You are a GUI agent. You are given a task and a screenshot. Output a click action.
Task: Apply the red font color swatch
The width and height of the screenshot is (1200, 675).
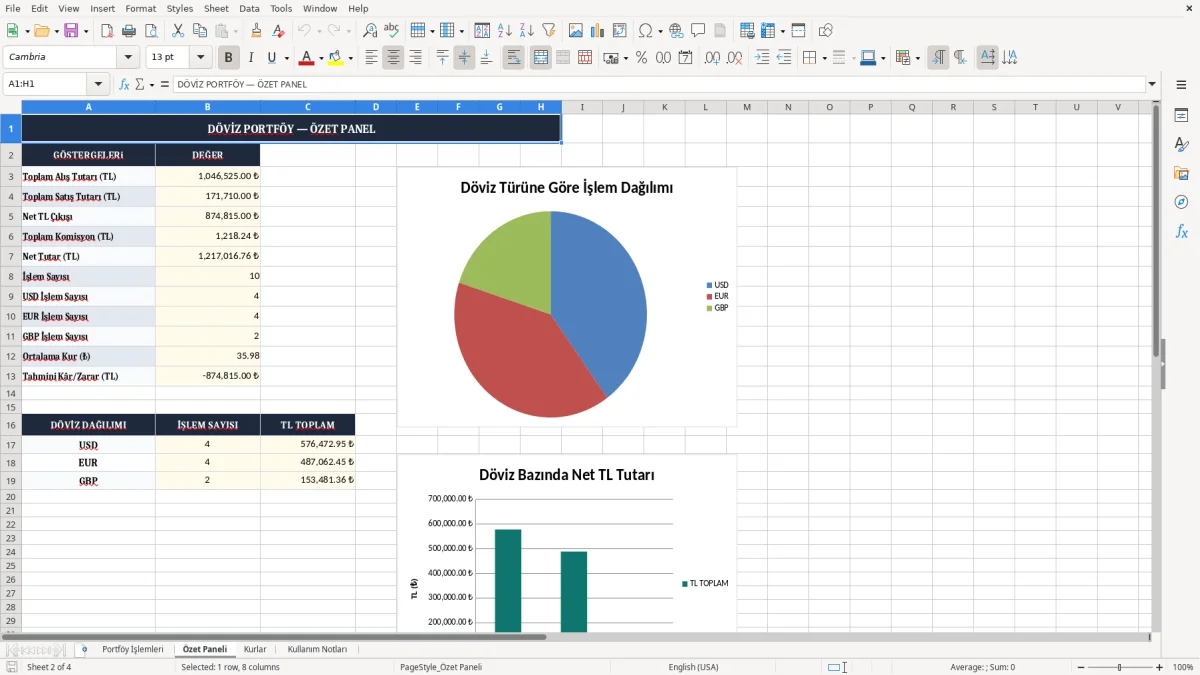pyautogui.click(x=307, y=58)
